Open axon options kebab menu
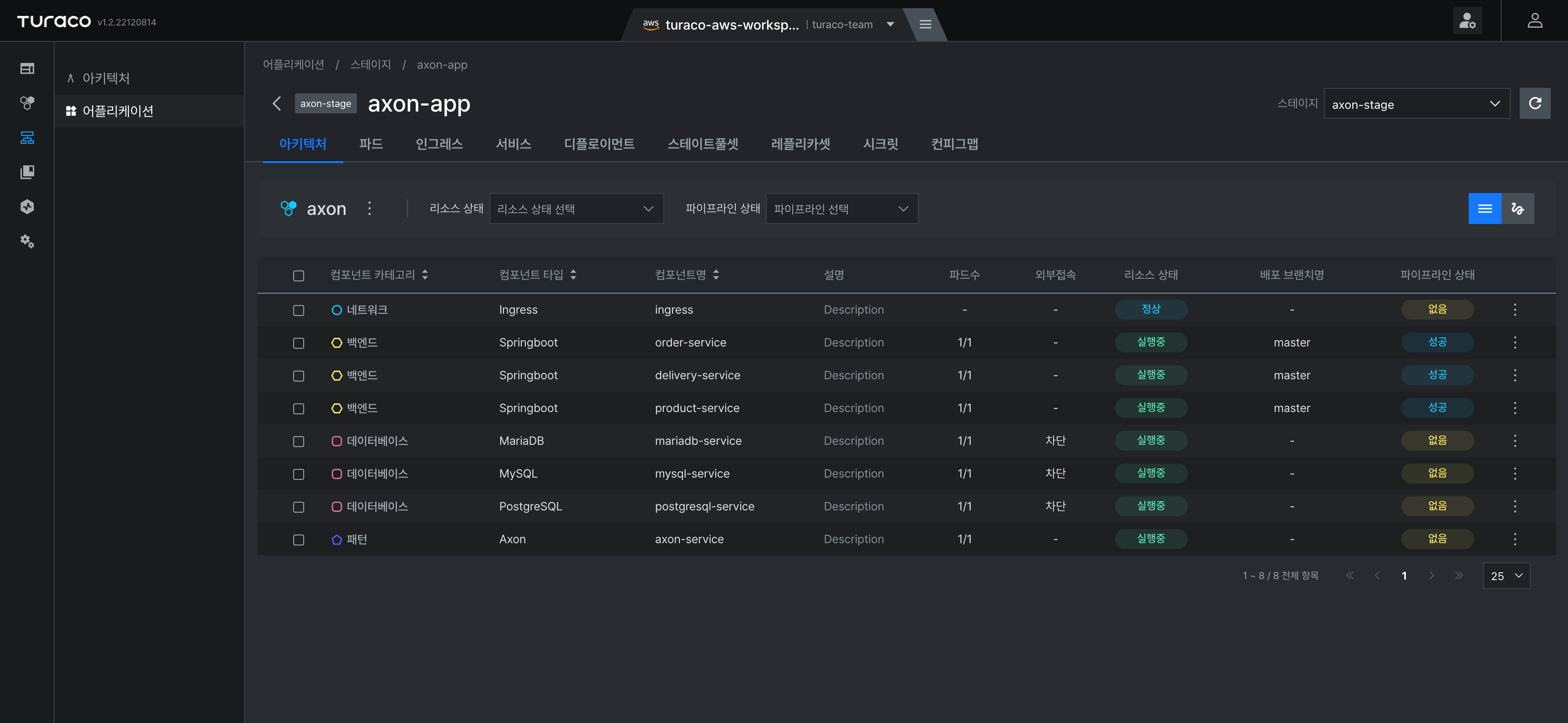Image resolution: width=1568 pixels, height=723 pixels. (x=370, y=209)
